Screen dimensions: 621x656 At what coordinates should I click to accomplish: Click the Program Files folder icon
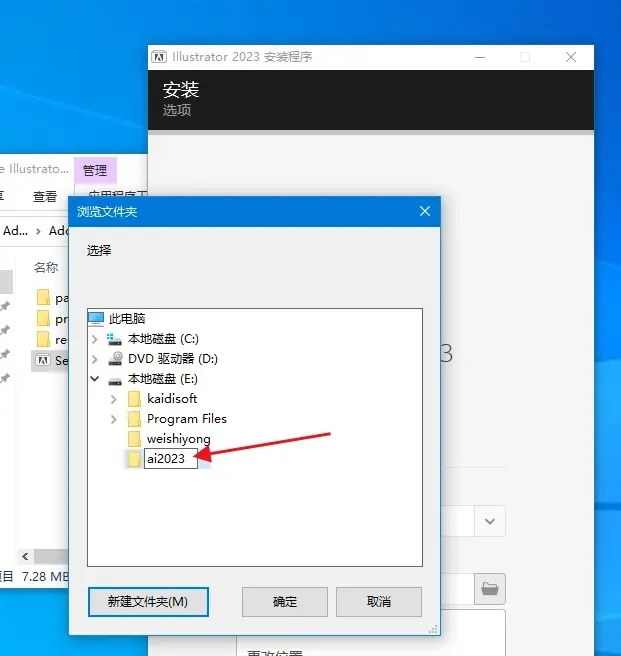pos(134,419)
